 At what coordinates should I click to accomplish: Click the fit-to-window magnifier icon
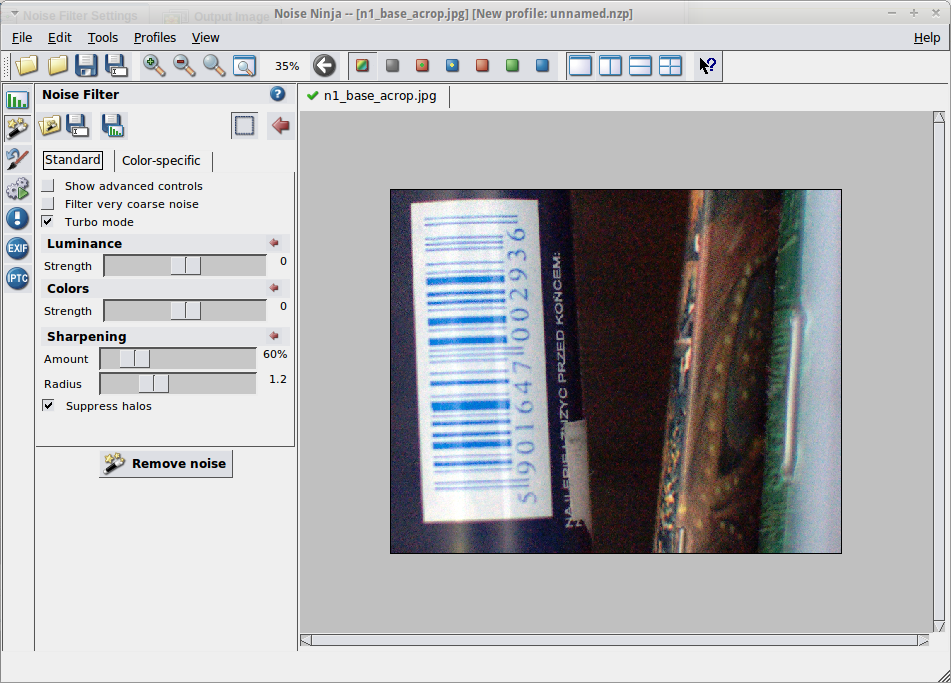[x=244, y=66]
